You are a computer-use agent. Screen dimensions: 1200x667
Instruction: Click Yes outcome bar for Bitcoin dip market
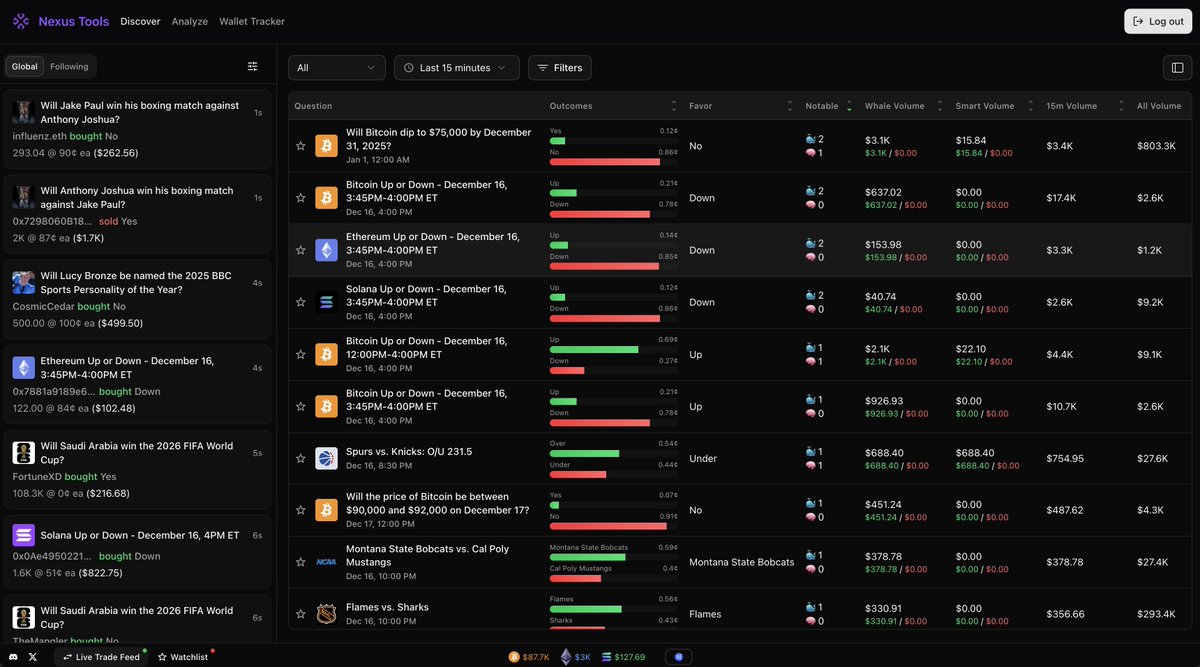[x=614, y=140]
